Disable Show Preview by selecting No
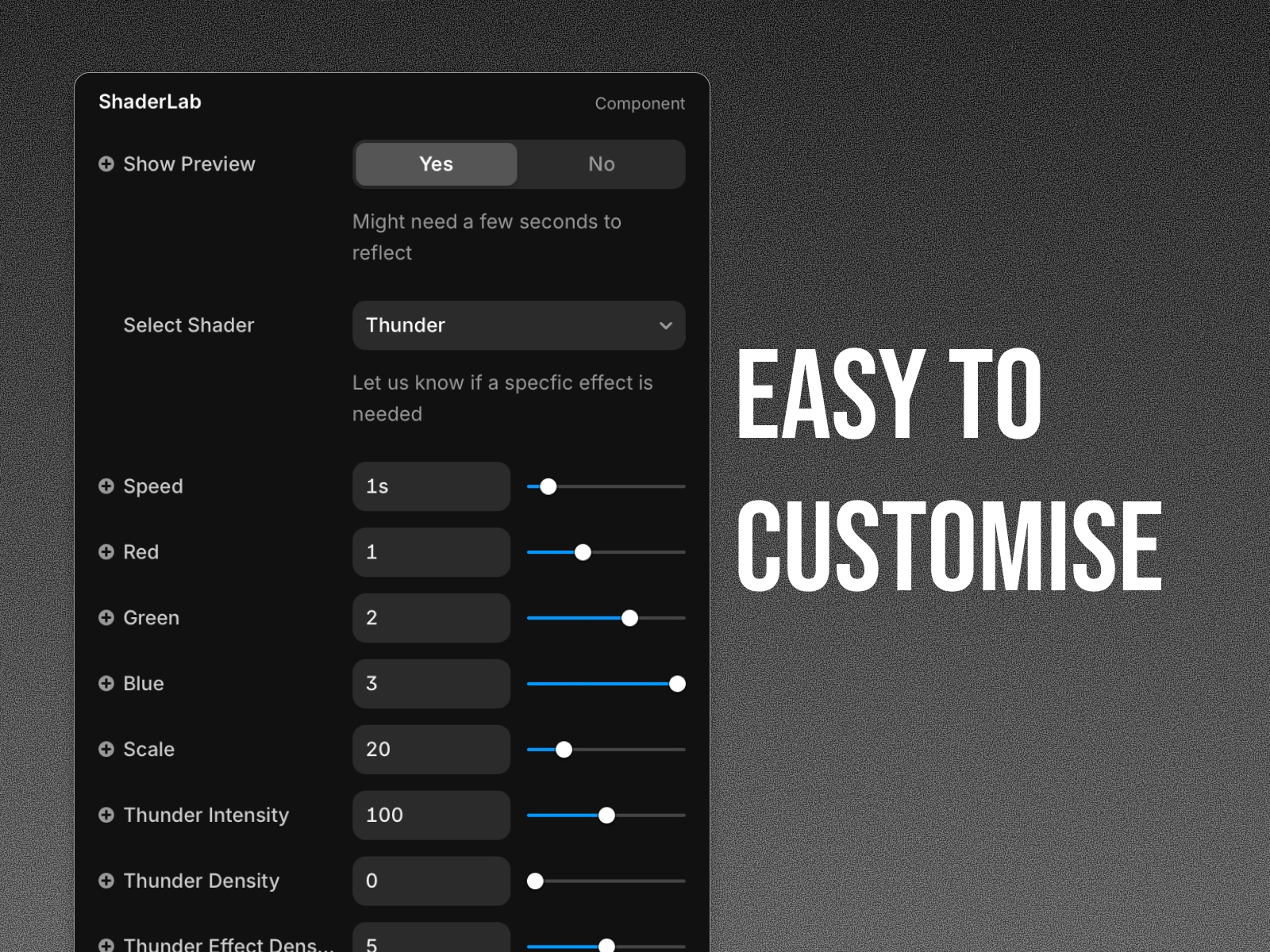Screen dimensions: 1270x952 point(601,164)
